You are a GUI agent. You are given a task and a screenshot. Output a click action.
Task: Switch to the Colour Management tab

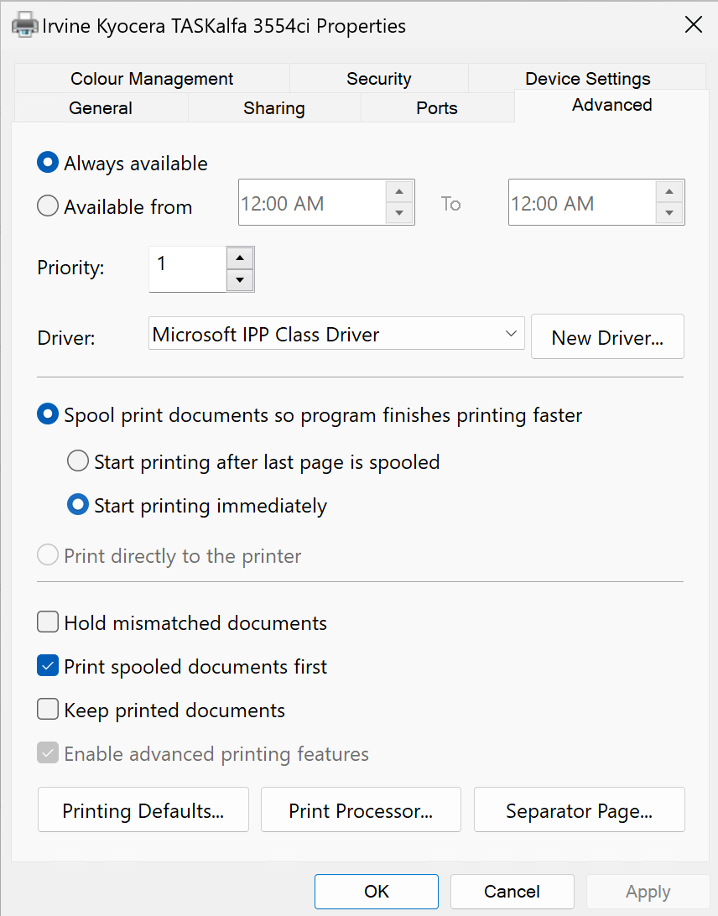coord(151,78)
